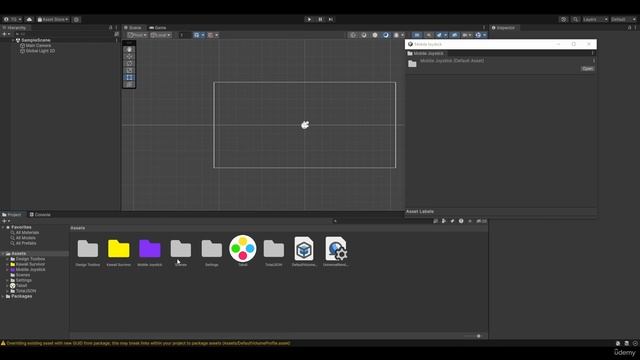This screenshot has height=360, width=640.
Task: Click the Step frame button
Action: click(331, 19)
